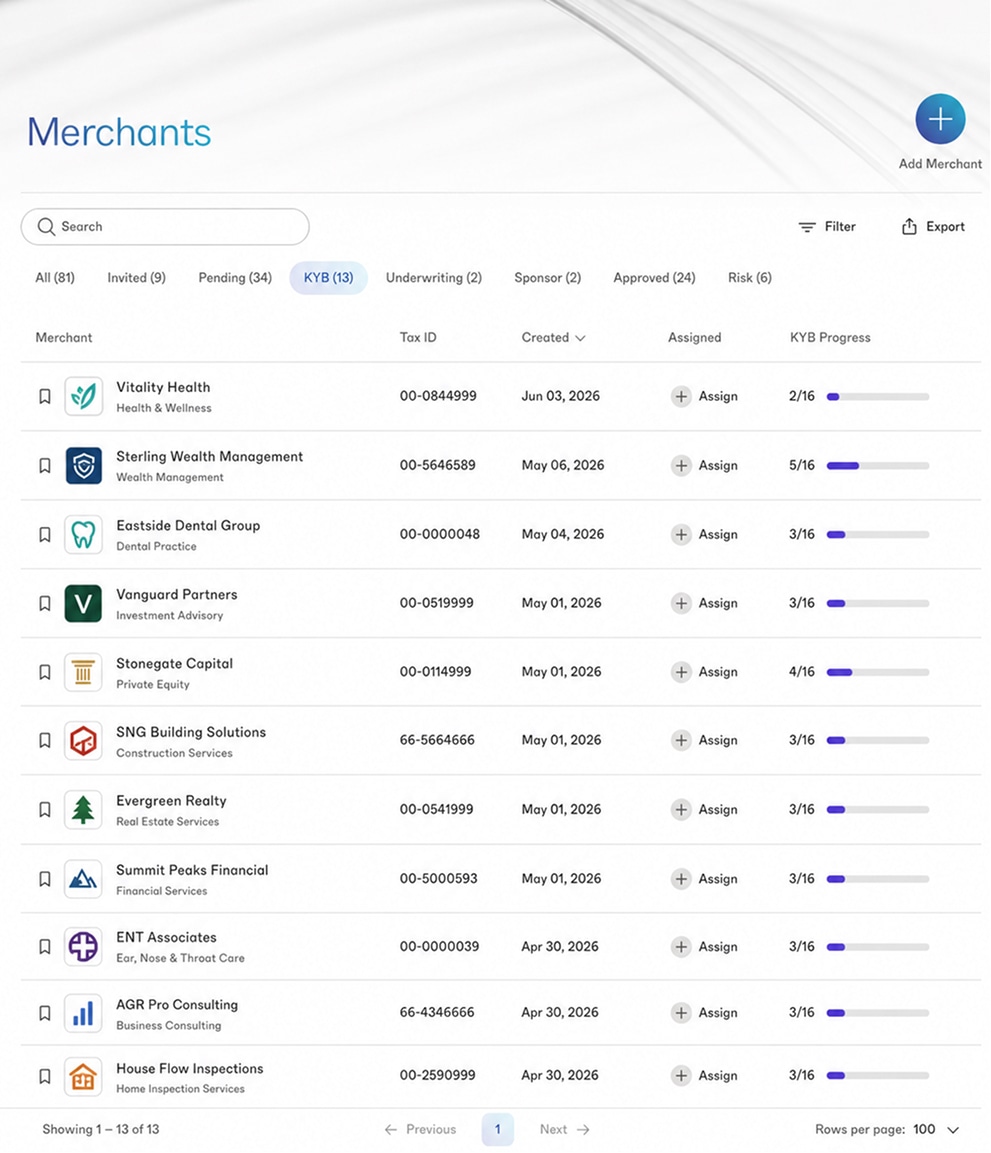991x1153 pixels.
Task: Click the date Jun 03, 2026
Action: click(x=561, y=396)
